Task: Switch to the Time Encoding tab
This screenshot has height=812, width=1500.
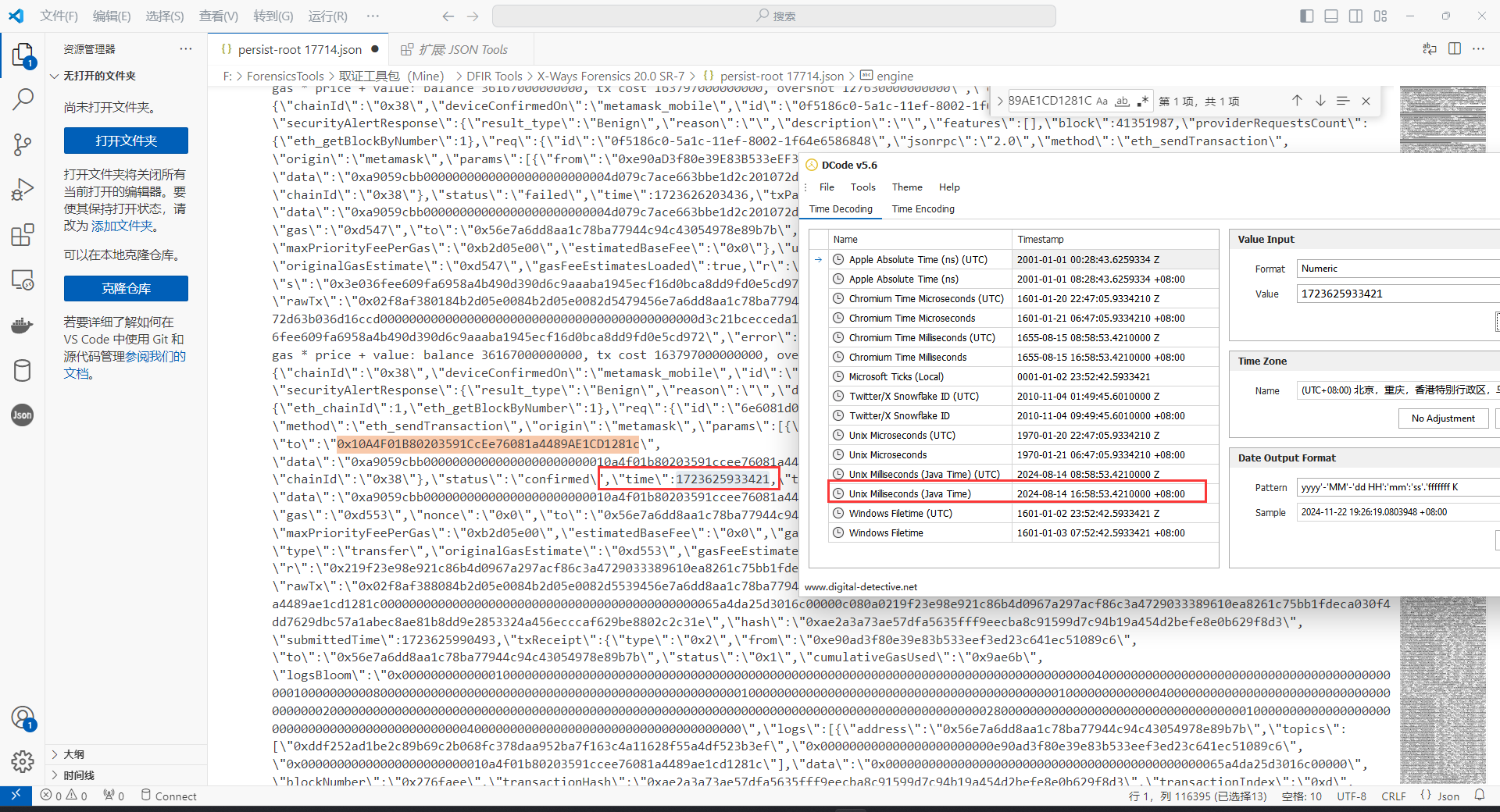Action: pos(923,208)
